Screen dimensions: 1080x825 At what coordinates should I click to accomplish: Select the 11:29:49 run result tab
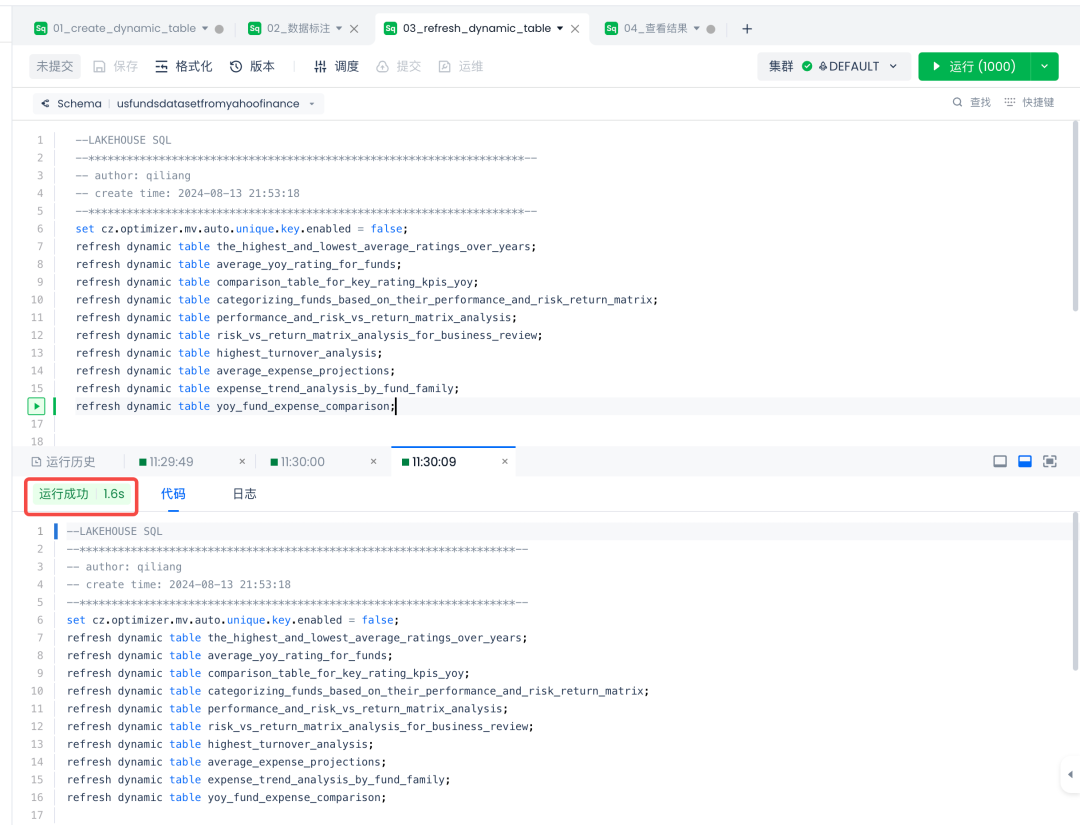pyautogui.click(x=166, y=461)
